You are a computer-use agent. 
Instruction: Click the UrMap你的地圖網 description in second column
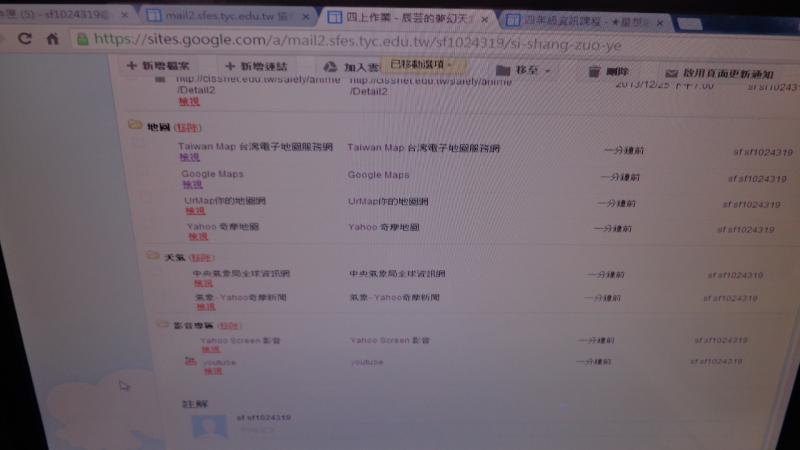click(x=388, y=202)
